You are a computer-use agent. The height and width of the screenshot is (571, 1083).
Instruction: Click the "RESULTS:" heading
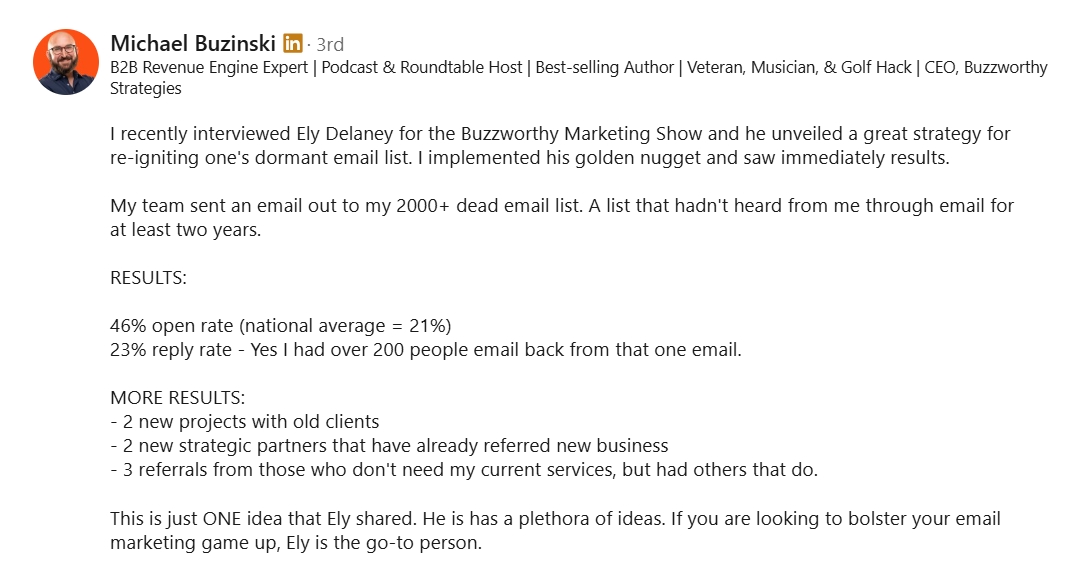(148, 278)
